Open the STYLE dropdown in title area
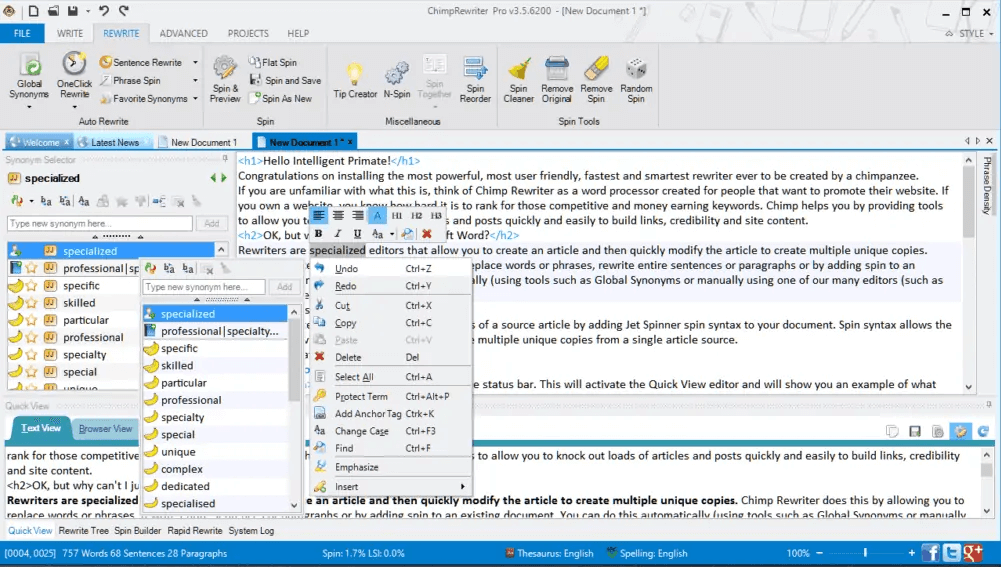Viewport: 1001px width, 567px height. [970, 33]
